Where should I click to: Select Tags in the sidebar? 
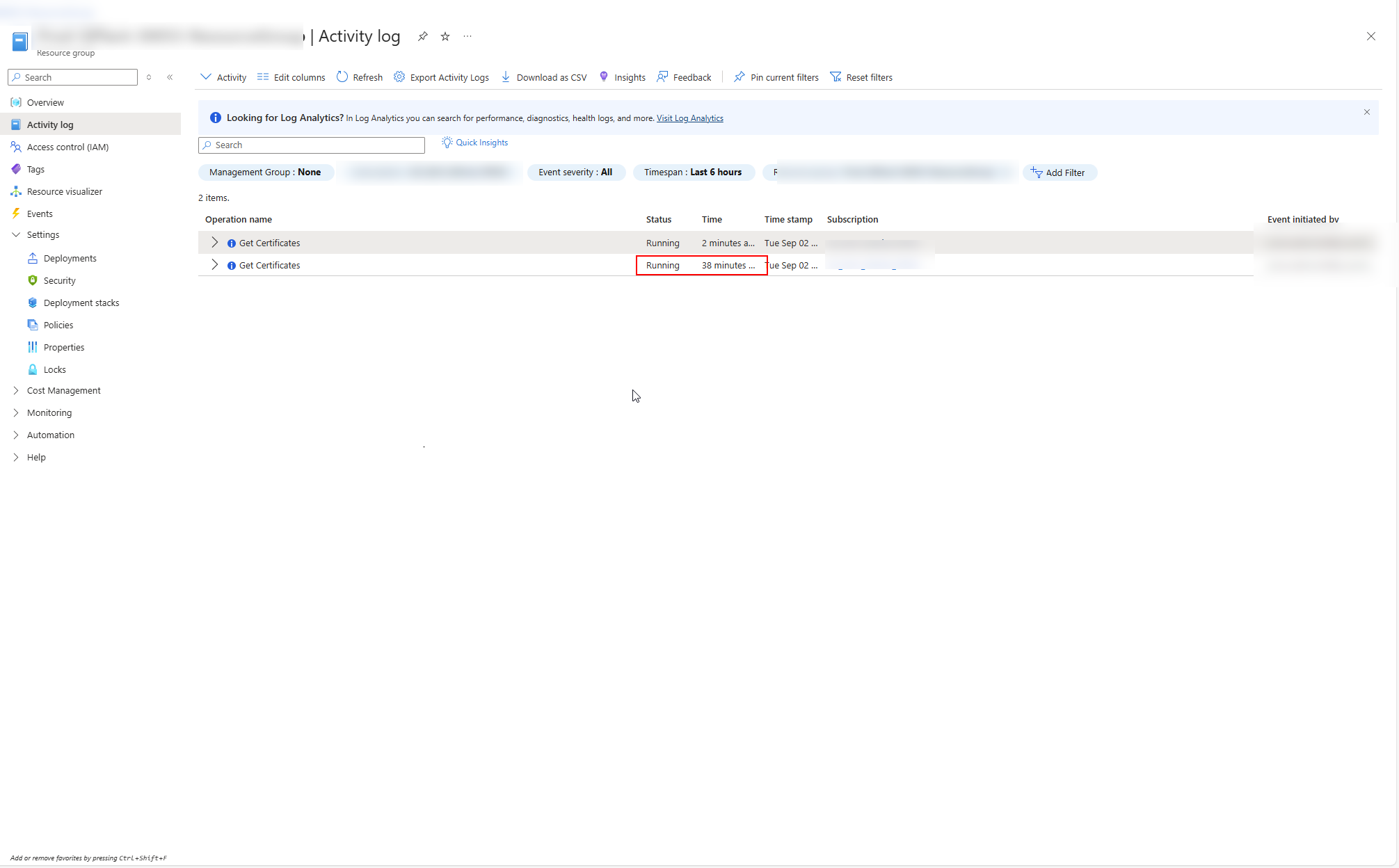coord(35,169)
